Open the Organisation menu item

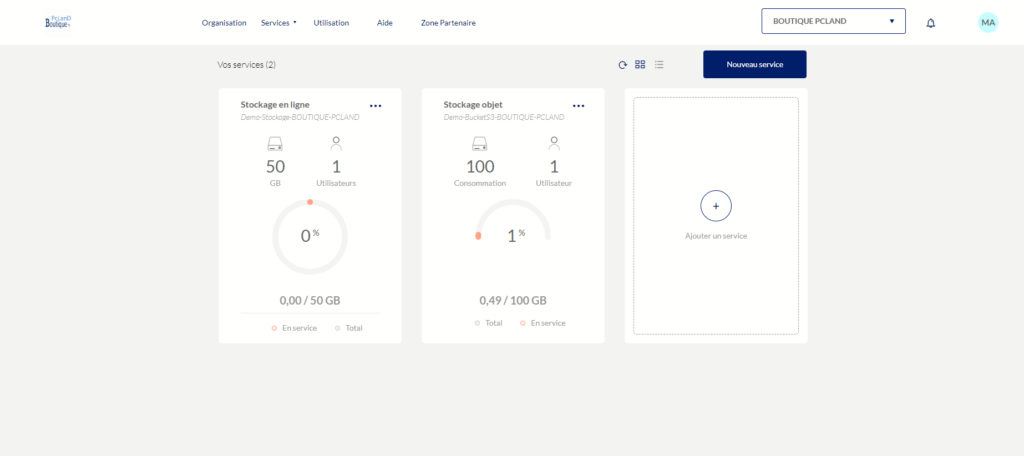224,22
